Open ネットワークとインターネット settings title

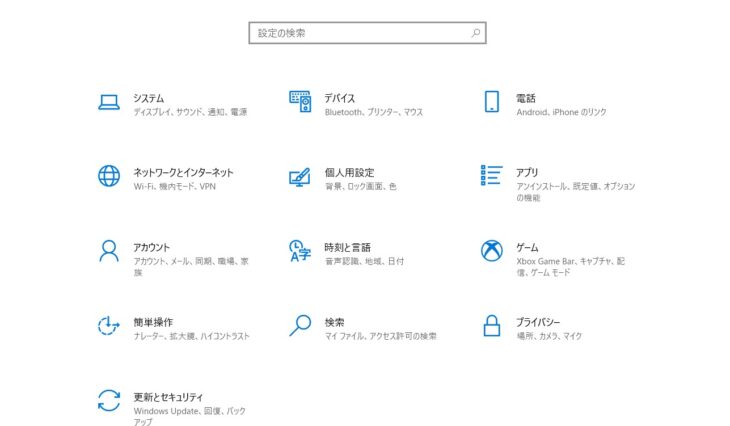click(183, 173)
